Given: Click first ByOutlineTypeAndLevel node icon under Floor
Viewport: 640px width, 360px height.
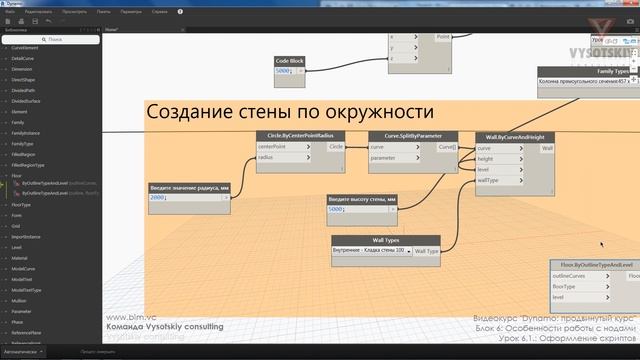Looking at the screenshot, I should click(x=17, y=184).
